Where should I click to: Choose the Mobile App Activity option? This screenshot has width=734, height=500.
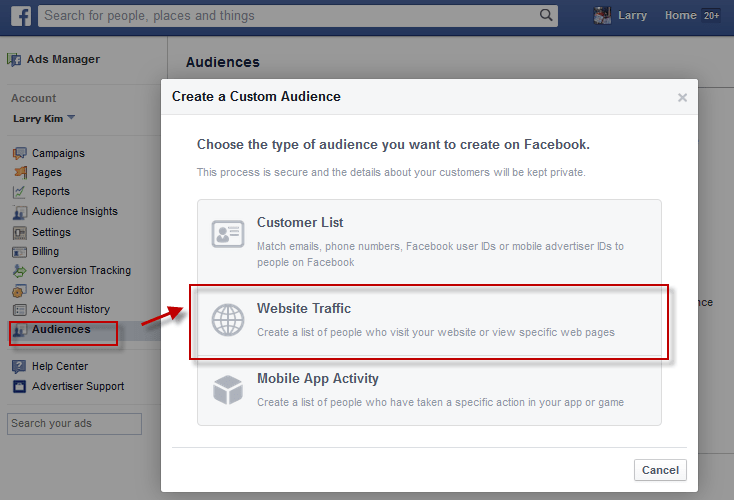(x=429, y=392)
